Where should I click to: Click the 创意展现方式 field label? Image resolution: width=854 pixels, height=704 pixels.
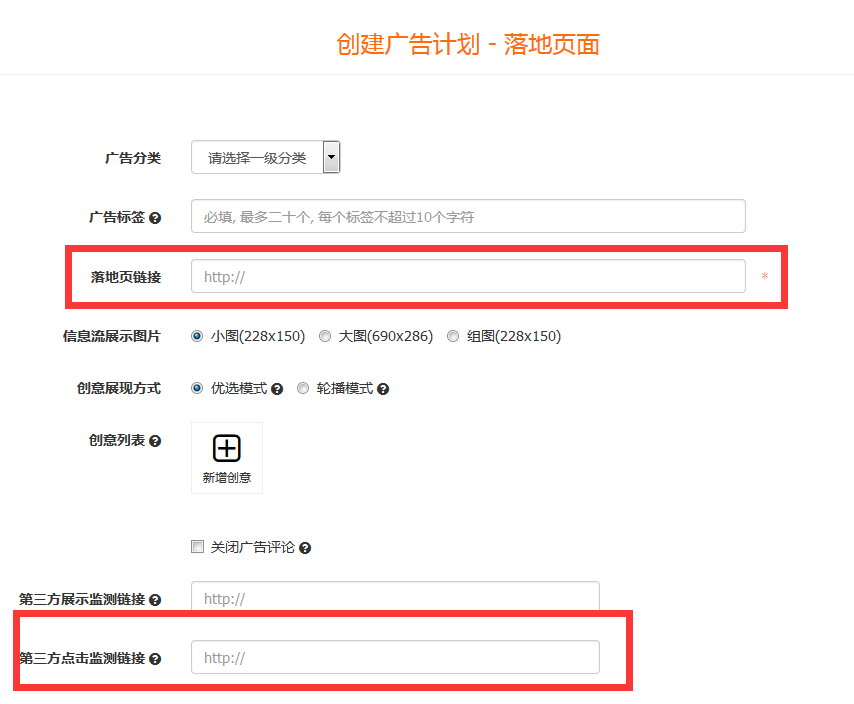119,388
